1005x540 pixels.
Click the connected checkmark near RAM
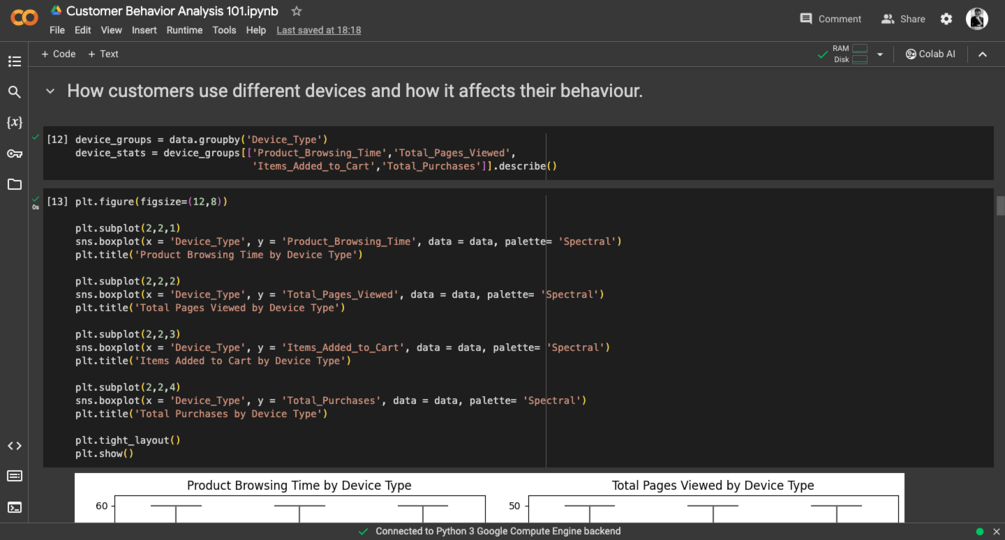click(822, 55)
